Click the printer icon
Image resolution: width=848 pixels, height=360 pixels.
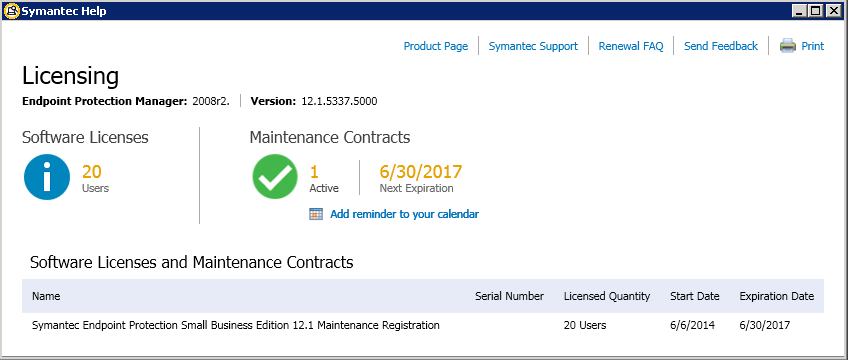tap(787, 46)
